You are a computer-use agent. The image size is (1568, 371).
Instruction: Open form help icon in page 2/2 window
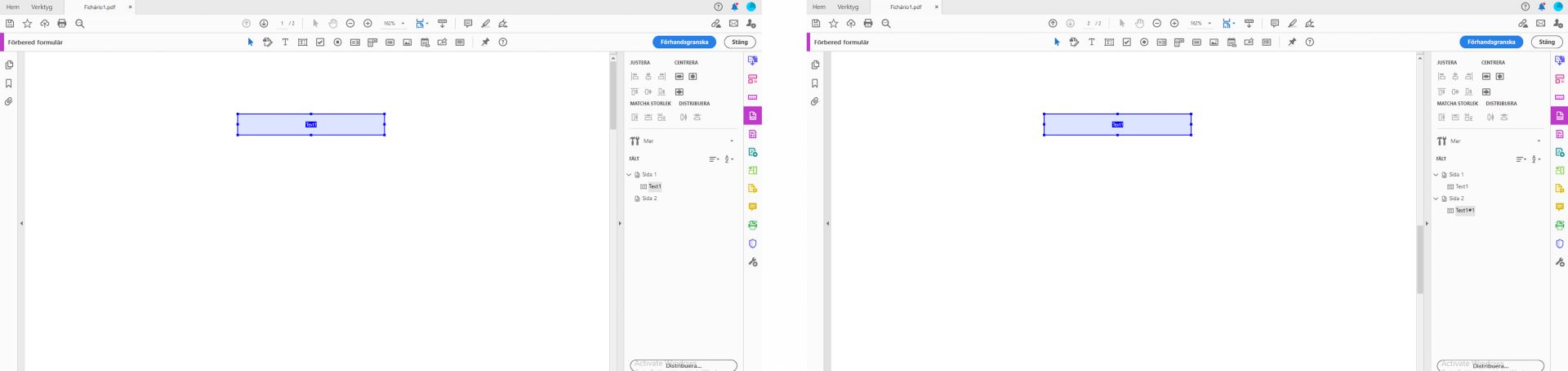pos(1310,42)
